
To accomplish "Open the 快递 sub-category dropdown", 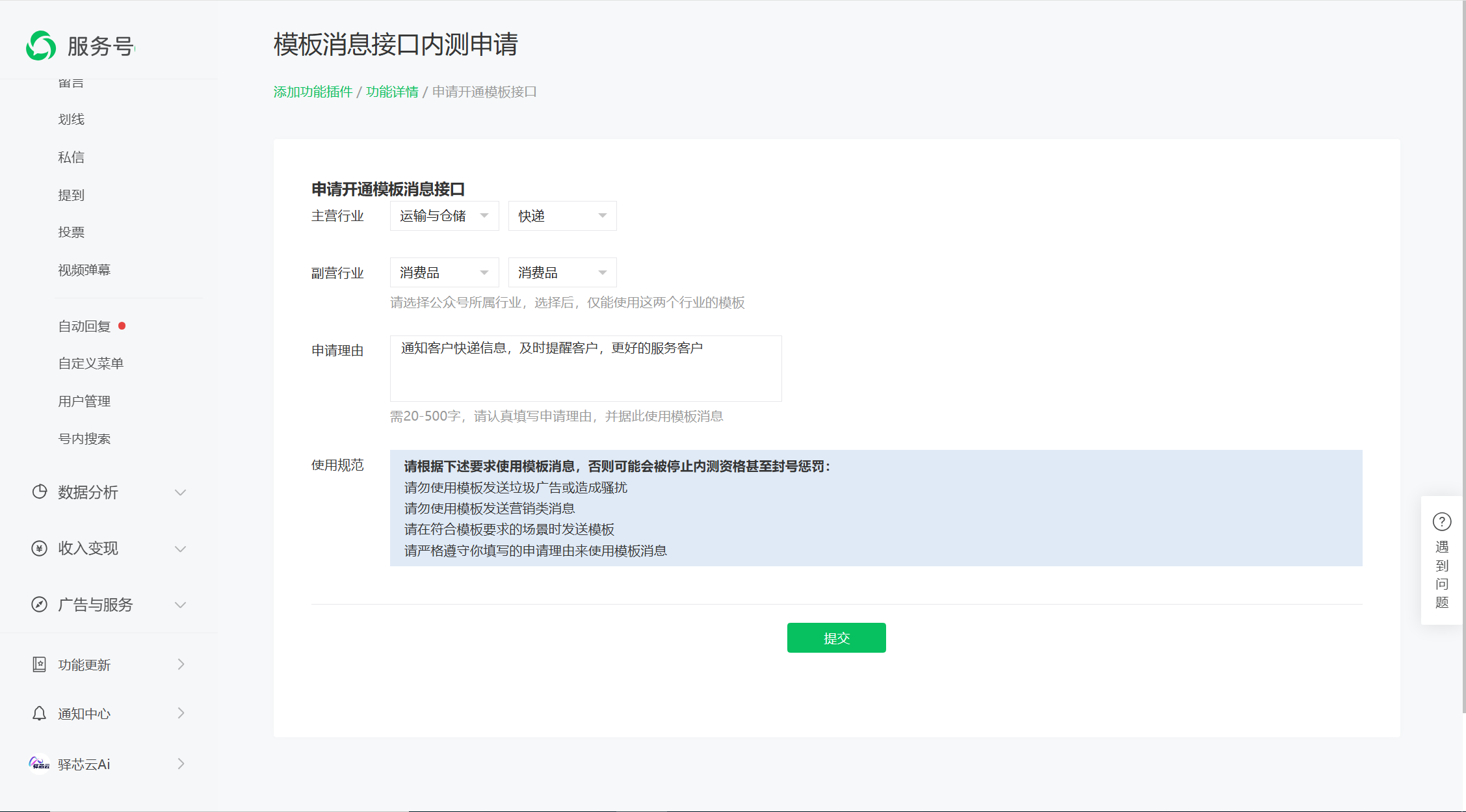I will coord(562,216).
